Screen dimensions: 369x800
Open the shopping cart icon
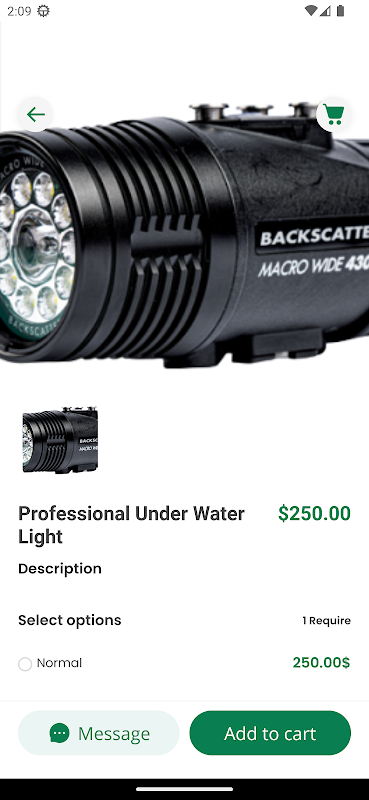(334, 114)
